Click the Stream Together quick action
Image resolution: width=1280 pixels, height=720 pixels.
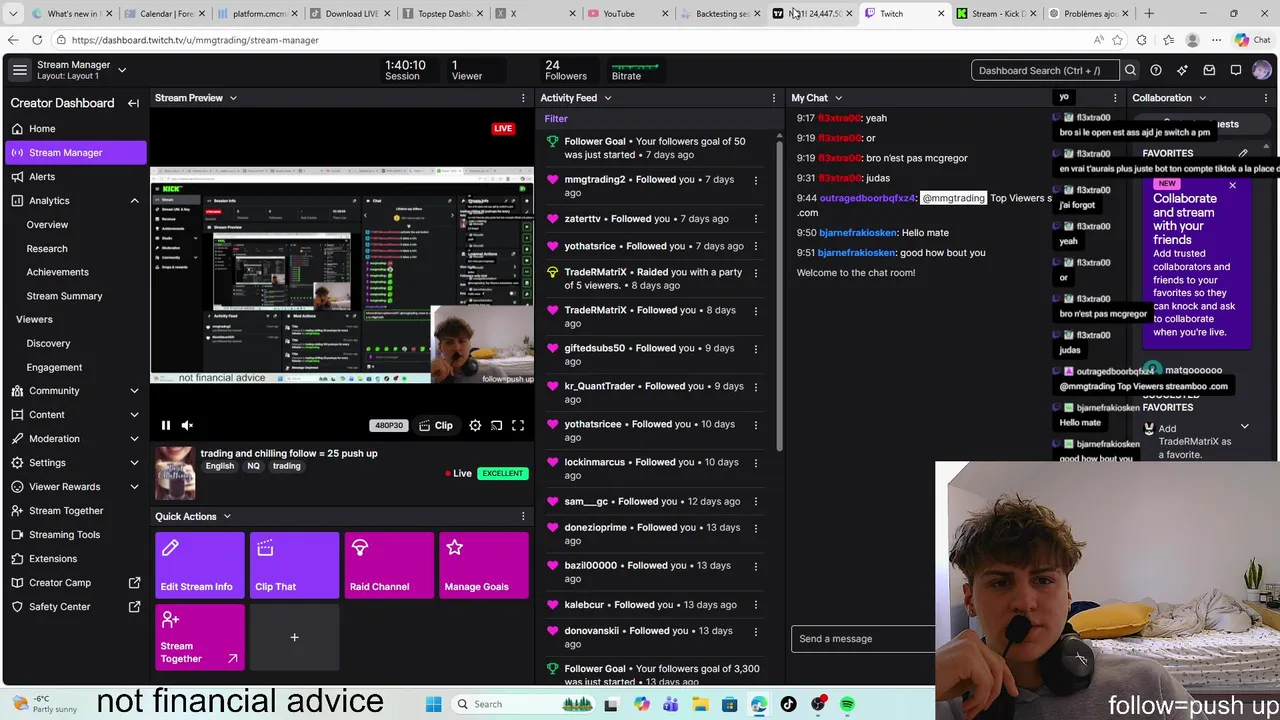click(x=199, y=637)
